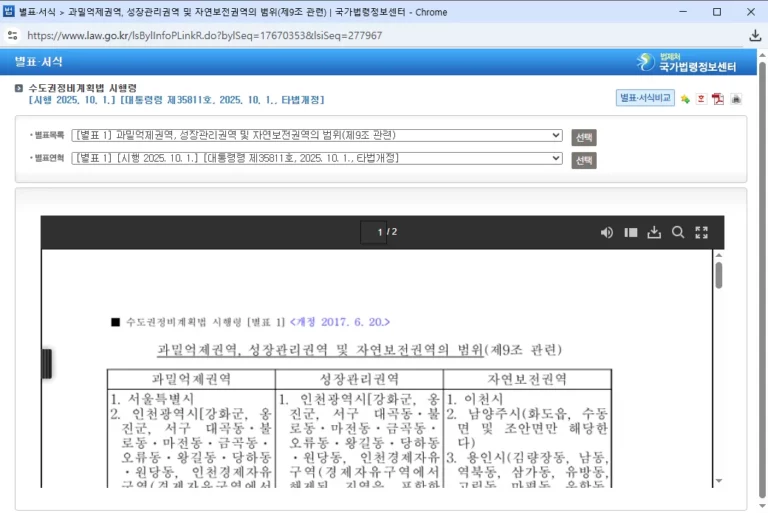The image size is (768, 513).
Task: Toggle the viewer sidebar panel icon
Action: point(631,232)
